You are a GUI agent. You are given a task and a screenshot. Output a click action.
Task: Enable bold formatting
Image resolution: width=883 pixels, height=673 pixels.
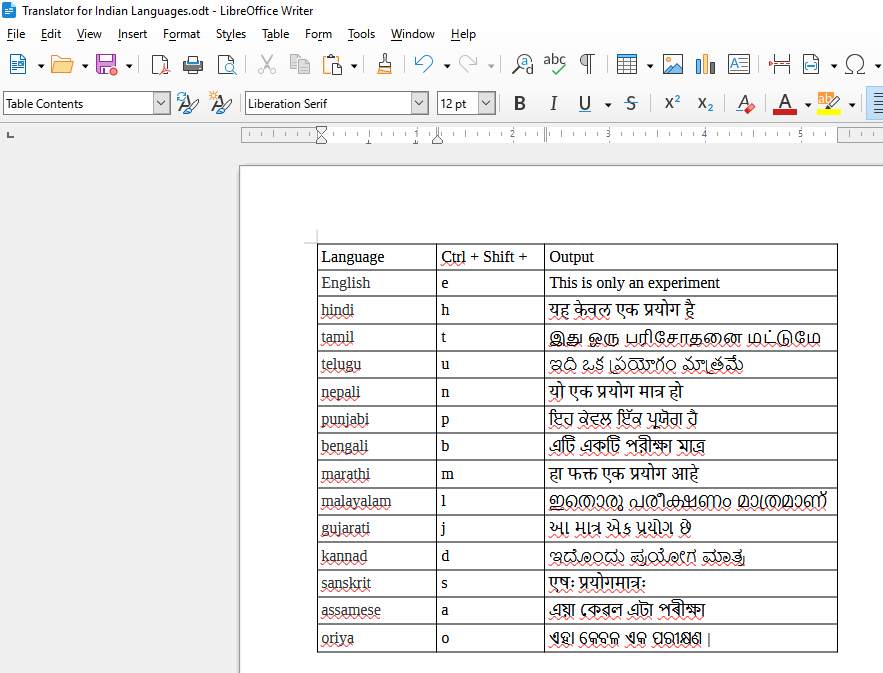click(x=519, y=103)
